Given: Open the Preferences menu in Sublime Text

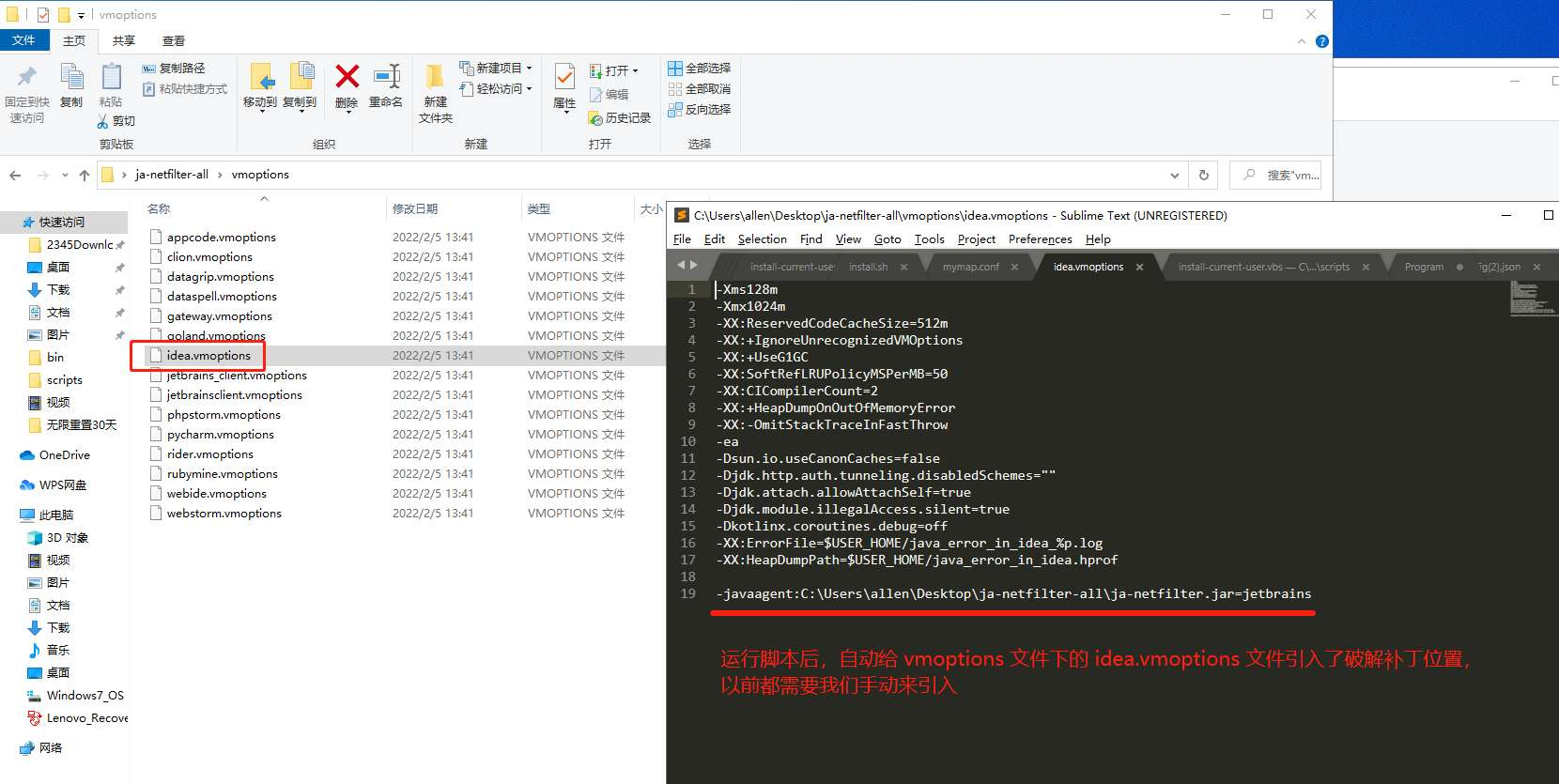Looking at the screenshot, I should [1040, 239].
